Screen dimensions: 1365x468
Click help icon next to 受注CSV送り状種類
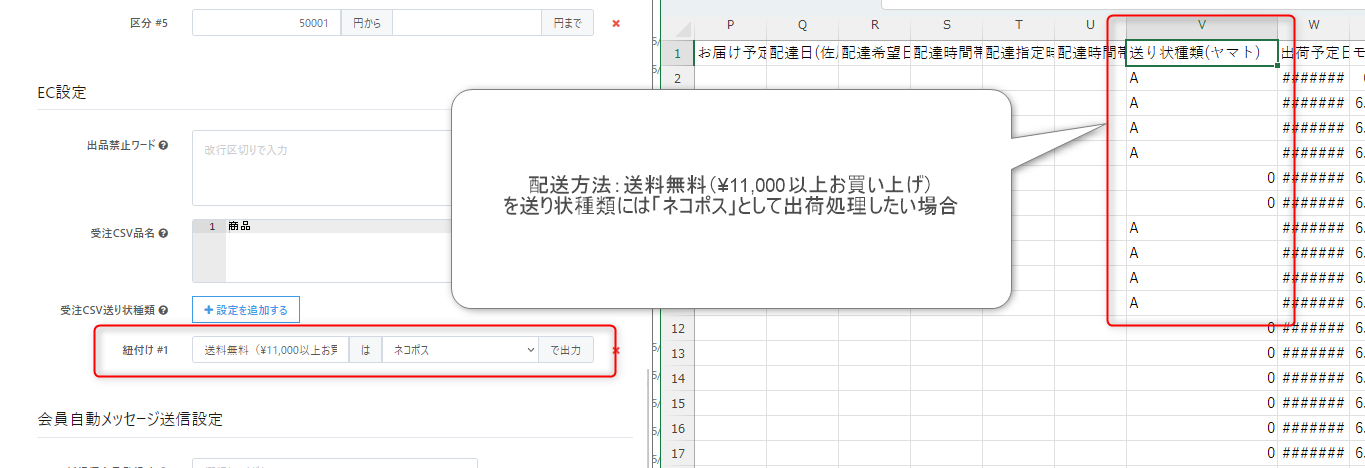[x=163, y=310]
